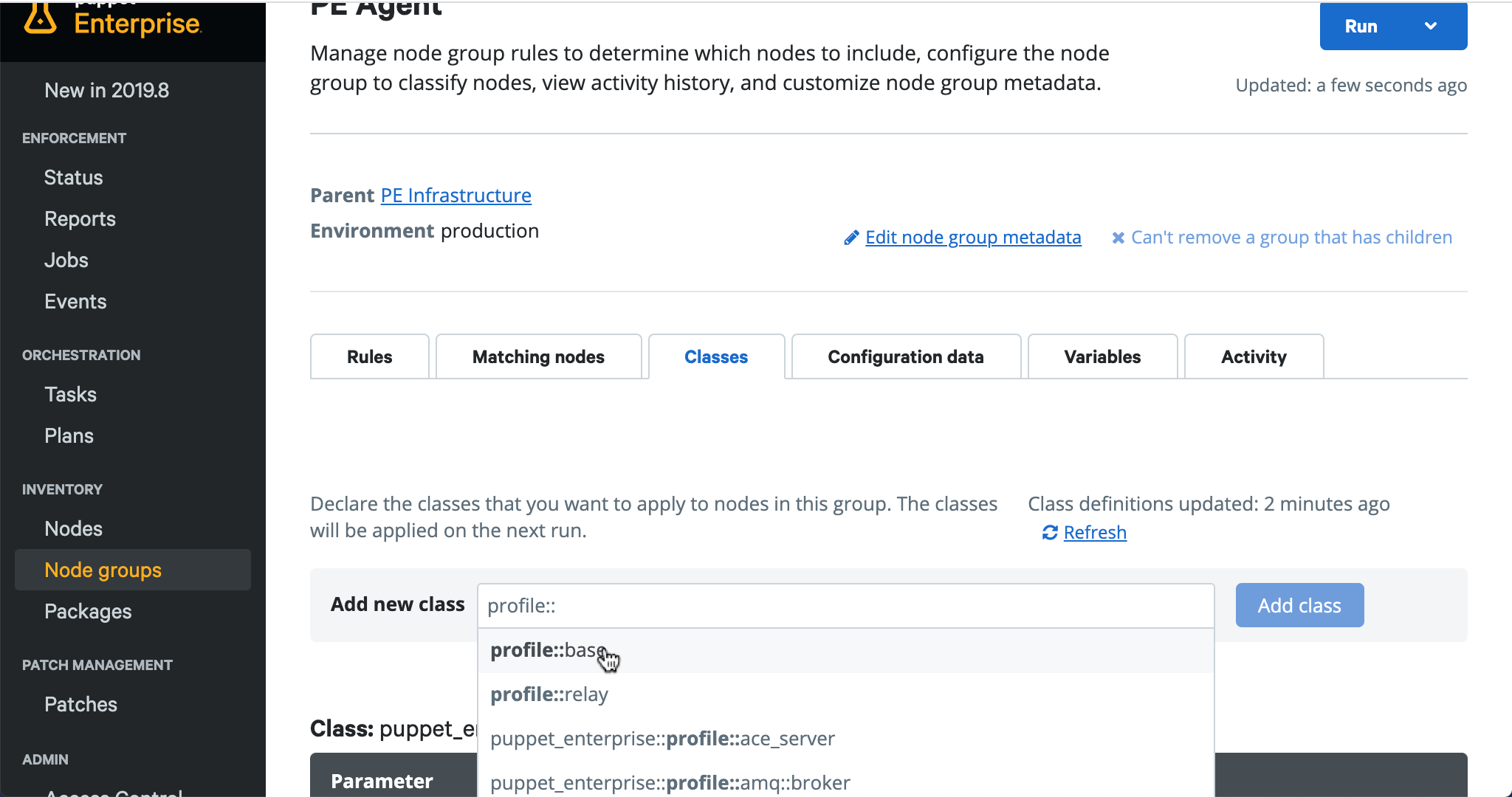Open the PE Infrastructure parent link
The width and height of the screenshot is (1512, 797).
[x=456, y=195]
